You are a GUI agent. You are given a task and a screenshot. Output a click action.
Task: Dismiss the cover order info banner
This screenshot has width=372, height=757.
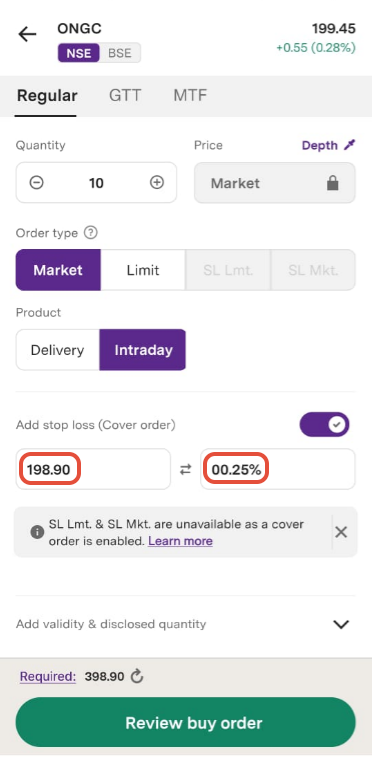pos(341,532)
